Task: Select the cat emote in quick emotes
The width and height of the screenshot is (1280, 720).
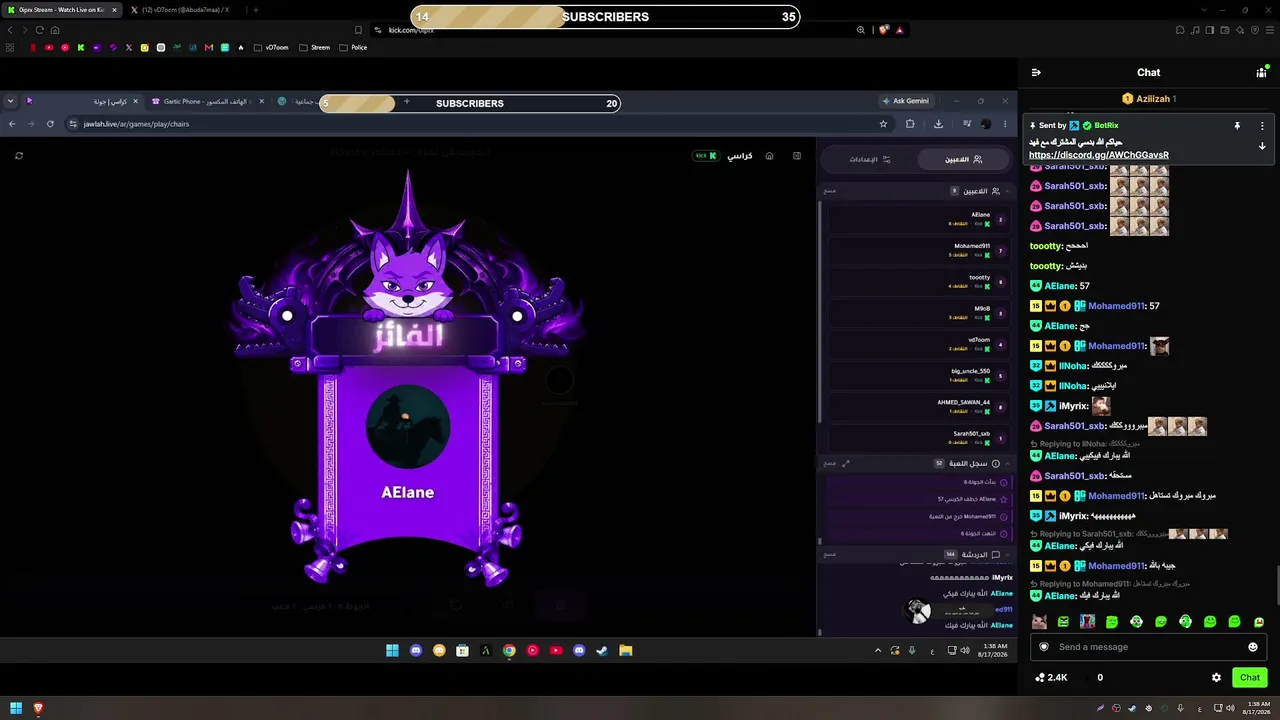Action: point(1039,622)
